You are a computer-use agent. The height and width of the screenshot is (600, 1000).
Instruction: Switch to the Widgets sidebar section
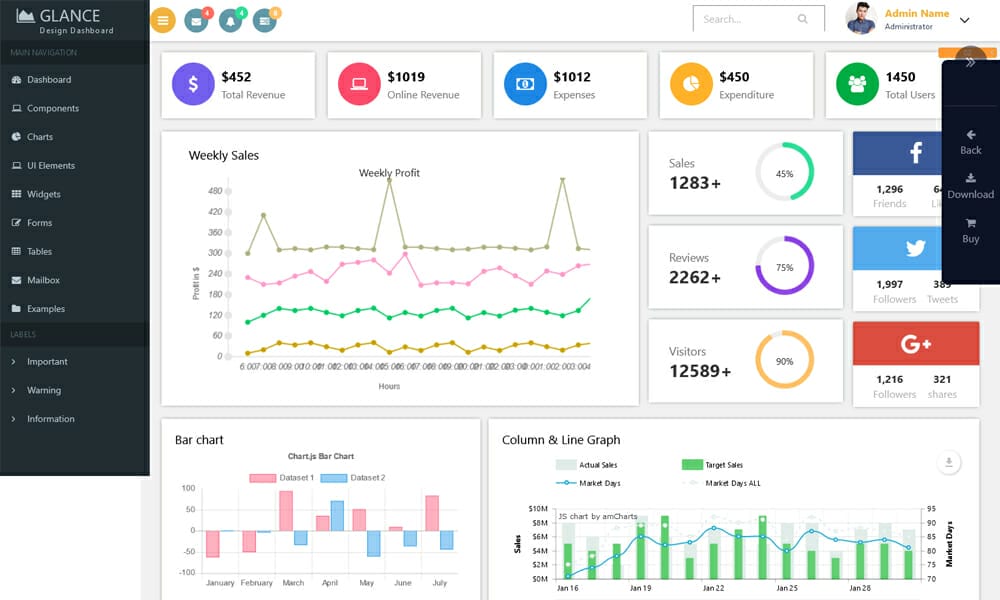[x=45, y=194]
